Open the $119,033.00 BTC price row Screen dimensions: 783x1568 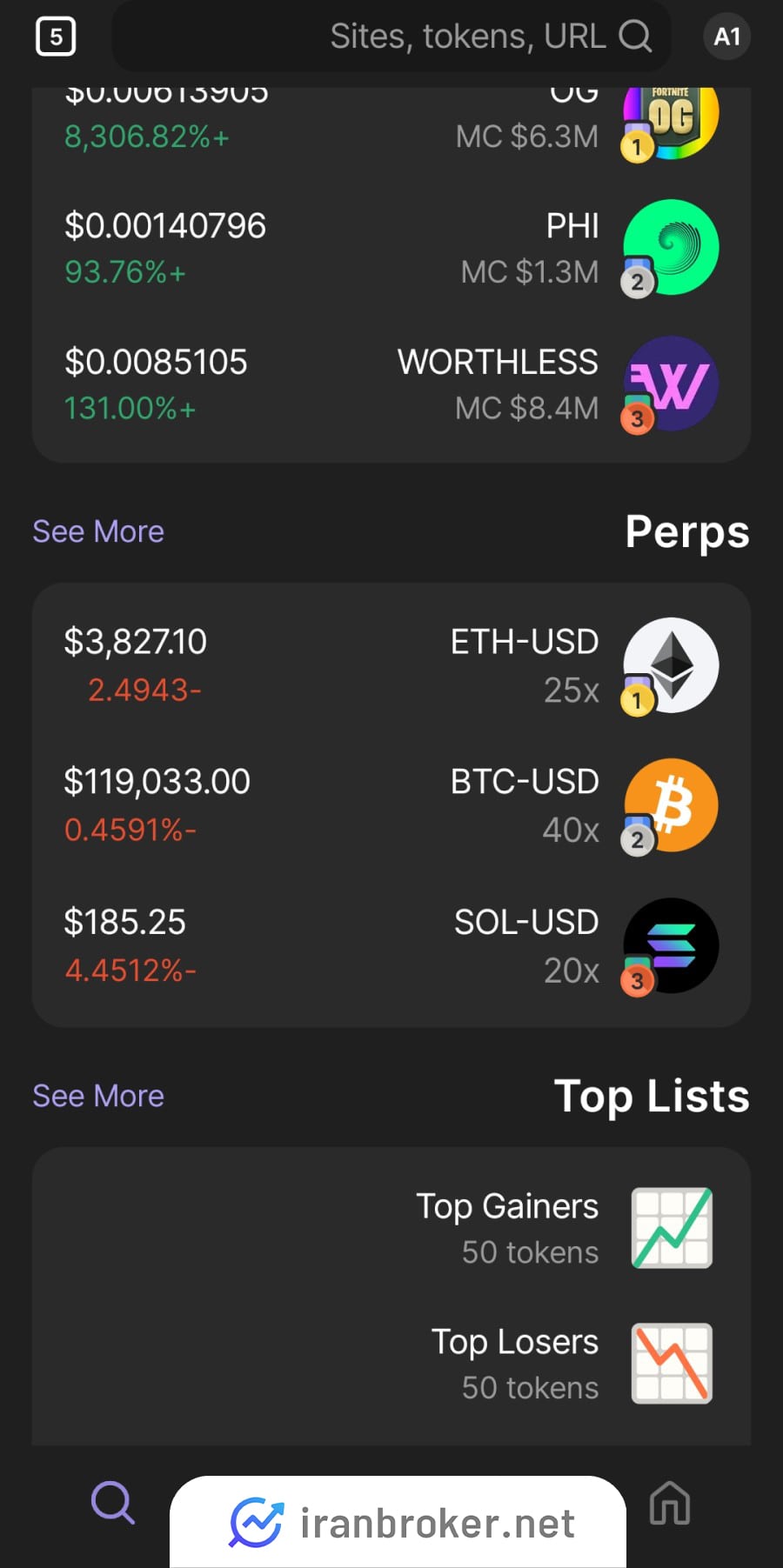click(391, 805)
